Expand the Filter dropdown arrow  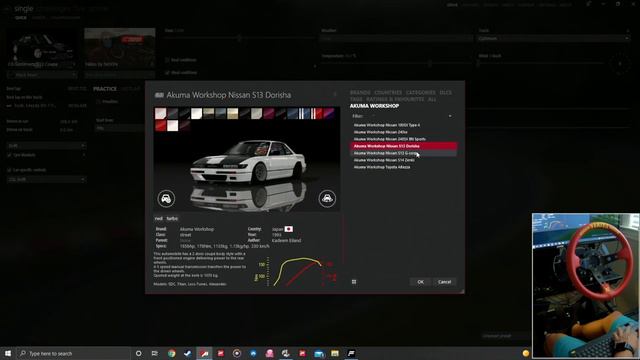point(450,116)
